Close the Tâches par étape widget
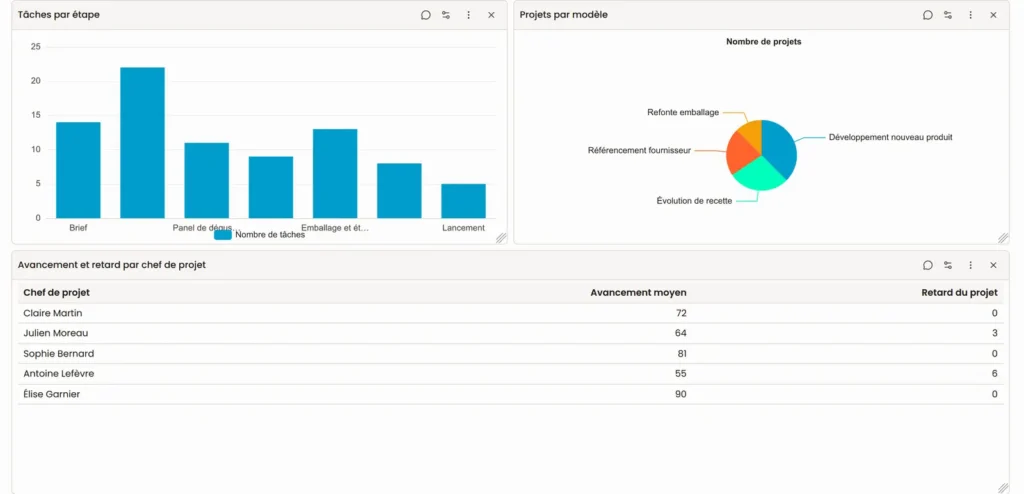1024x494 pixels. tap(491, 15)
